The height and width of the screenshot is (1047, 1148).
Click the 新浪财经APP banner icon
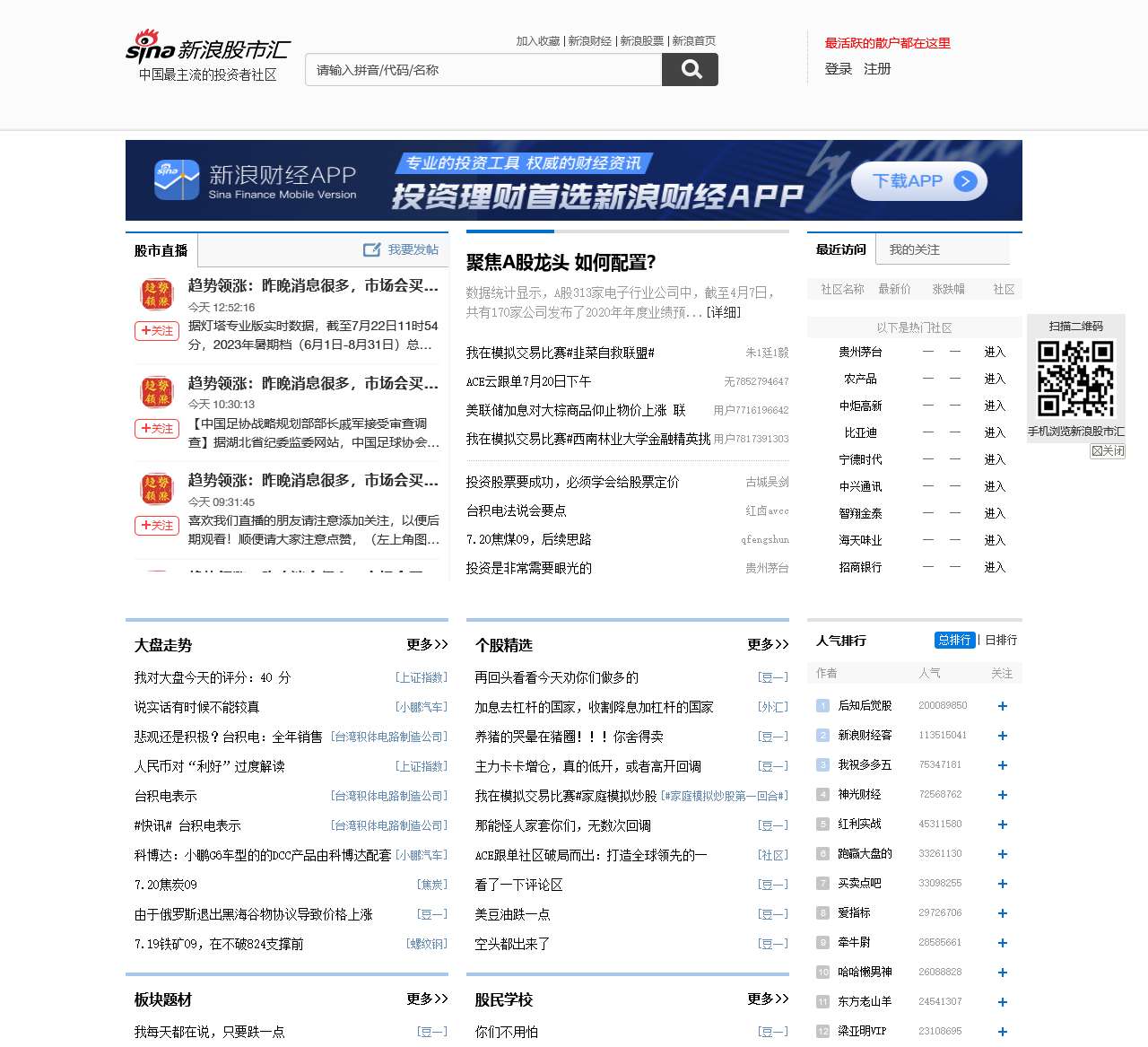(x=176, y=180)
